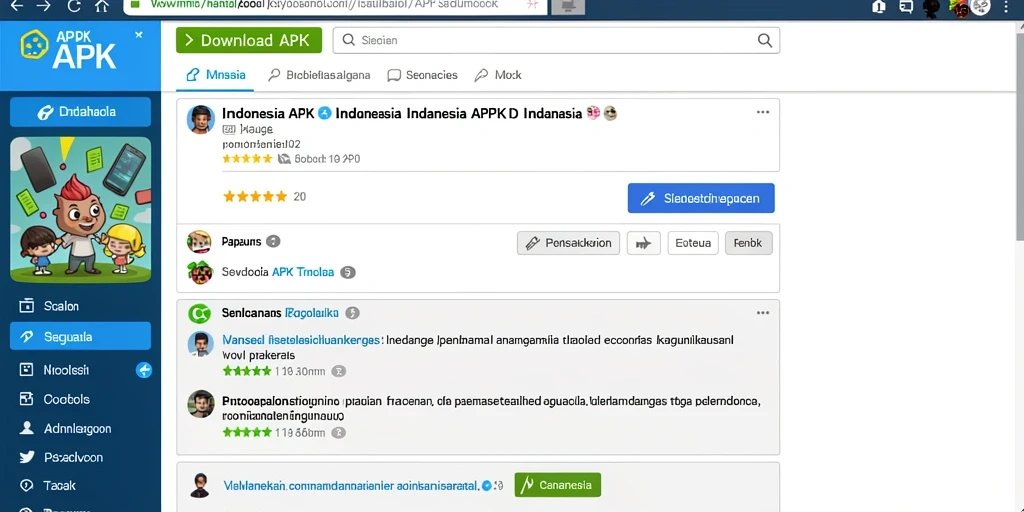This screenshot has height=512, width=1024.
Task: Open the cartoon characters APK thumbnail
Action: coord(80,209)
